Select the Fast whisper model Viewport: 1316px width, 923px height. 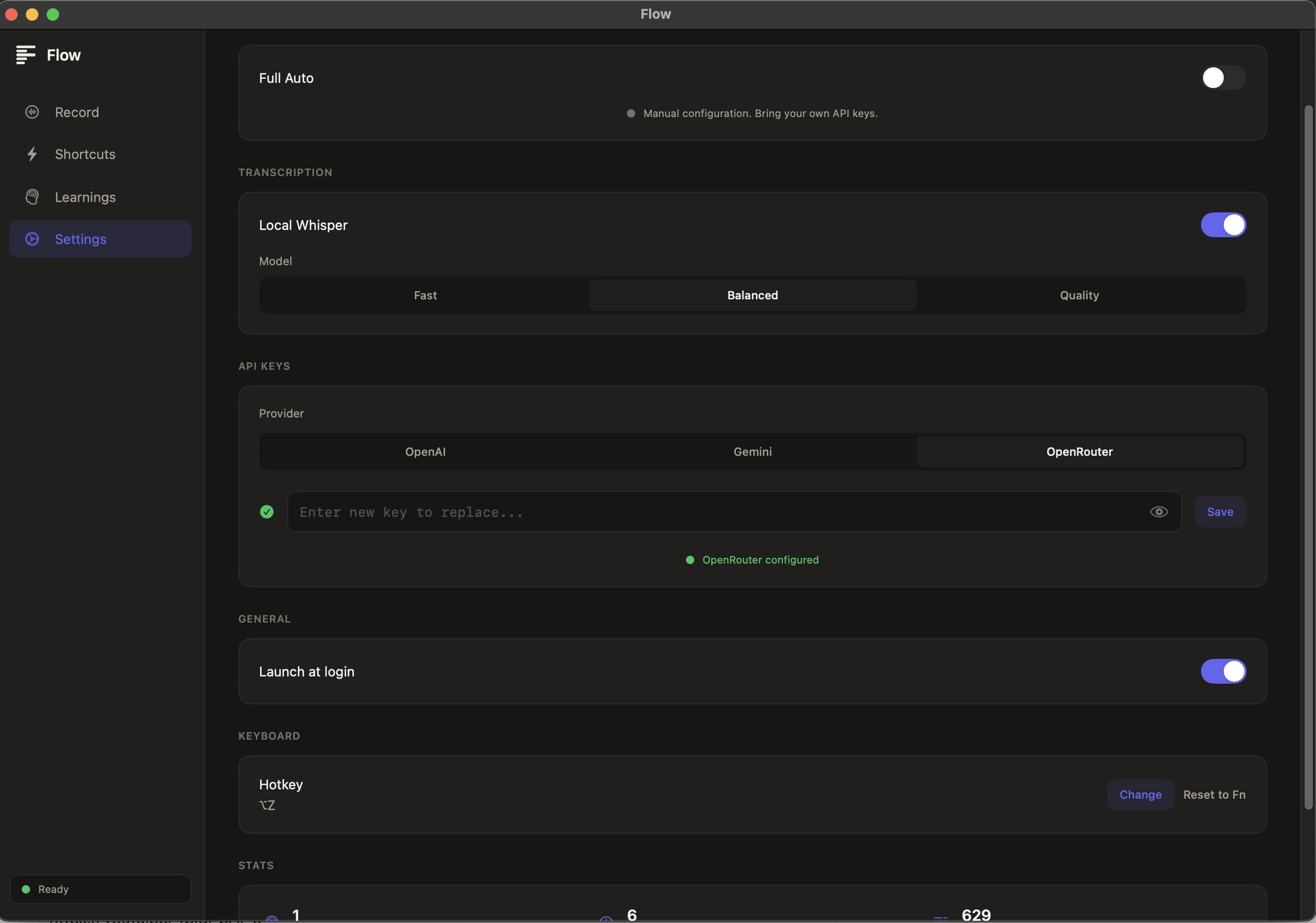tap(425, 295)
